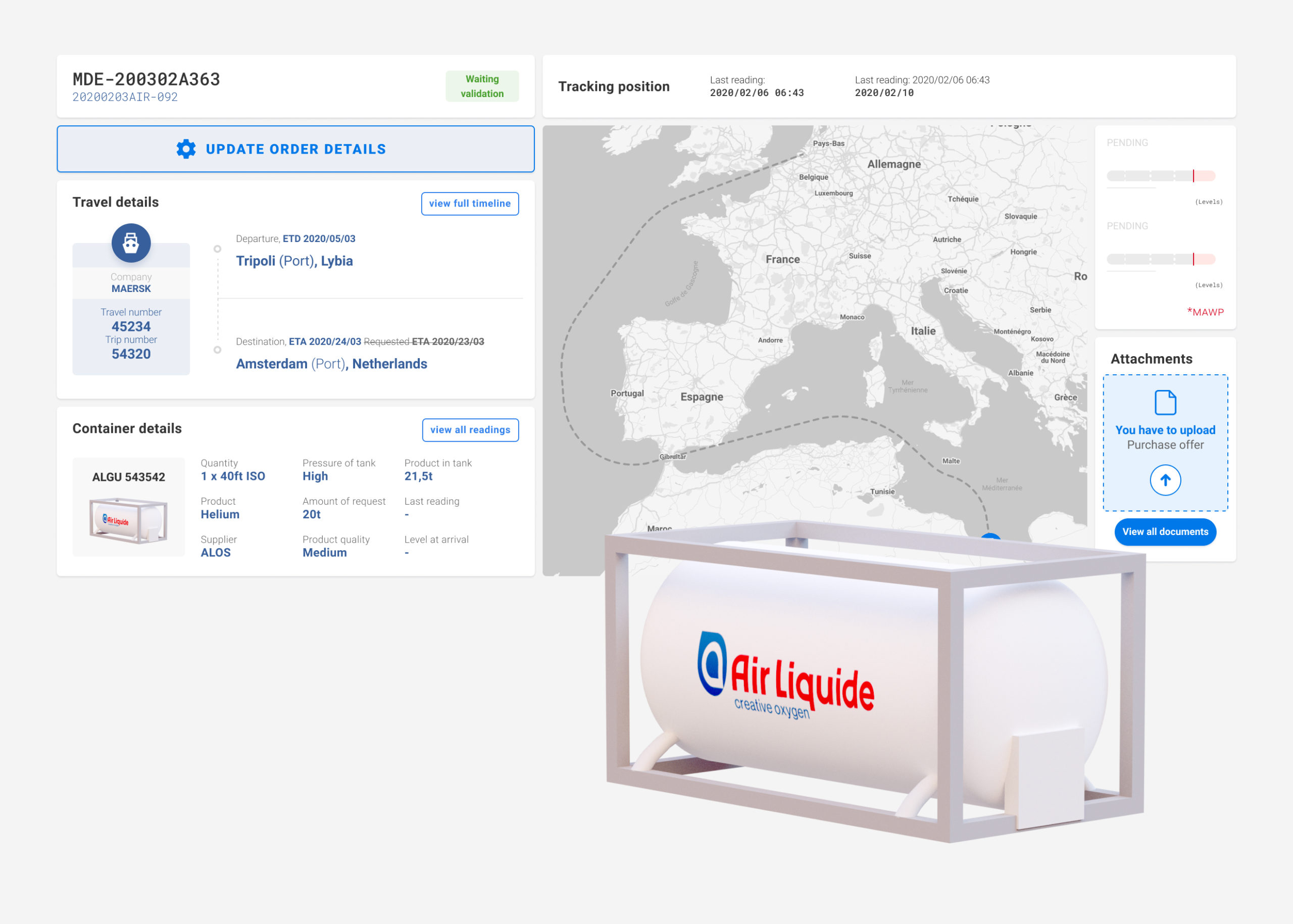Click amount of request 20t
This screenshot has width=1293, height=924.
pyautogui.click(x=312, y=514)
